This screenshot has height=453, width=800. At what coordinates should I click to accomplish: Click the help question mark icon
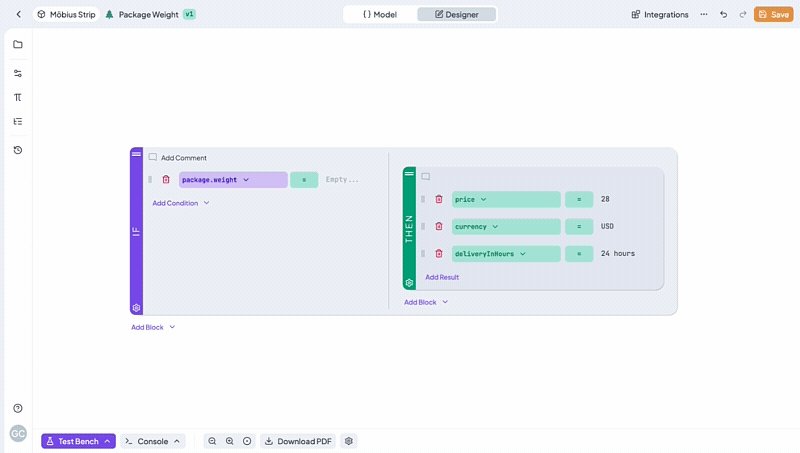[x=18, y=408]
